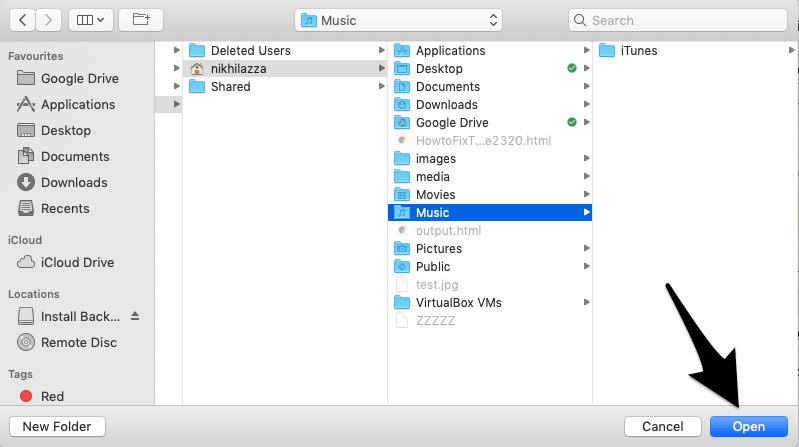Select the highlighted Music folder

490,213
